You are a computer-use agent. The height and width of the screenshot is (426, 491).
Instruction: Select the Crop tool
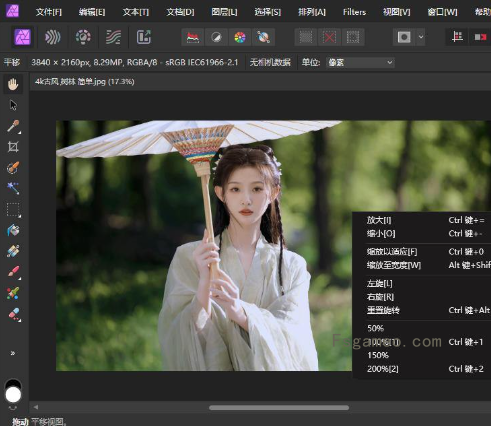tap(13, 147)
